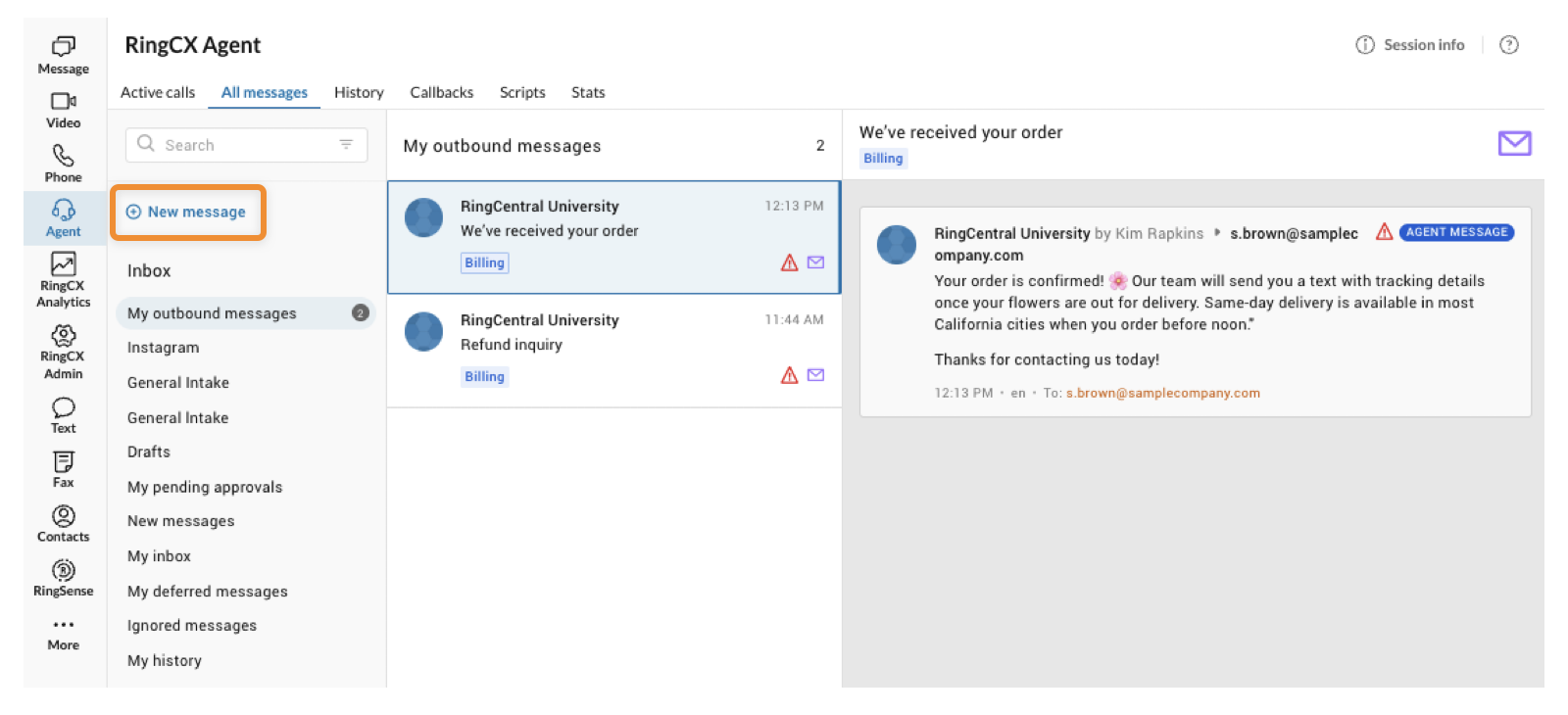The image size is (1568, 715).
Task: Open search filter options icon
Action: click(346, 145)
